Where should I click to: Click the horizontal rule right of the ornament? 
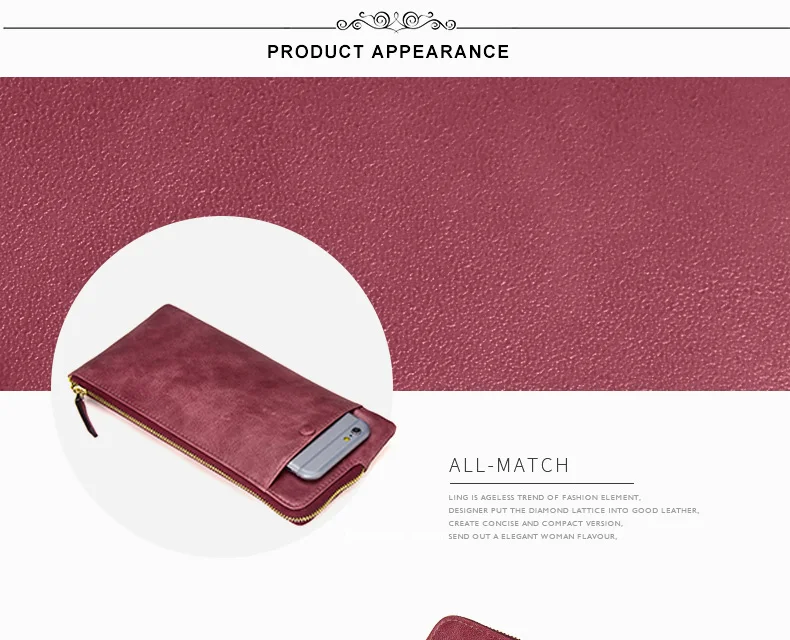(623, 28)
